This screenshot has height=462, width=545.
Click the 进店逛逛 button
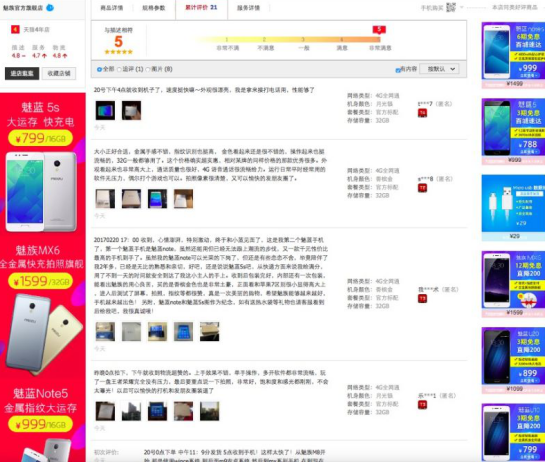click(22, 73)
